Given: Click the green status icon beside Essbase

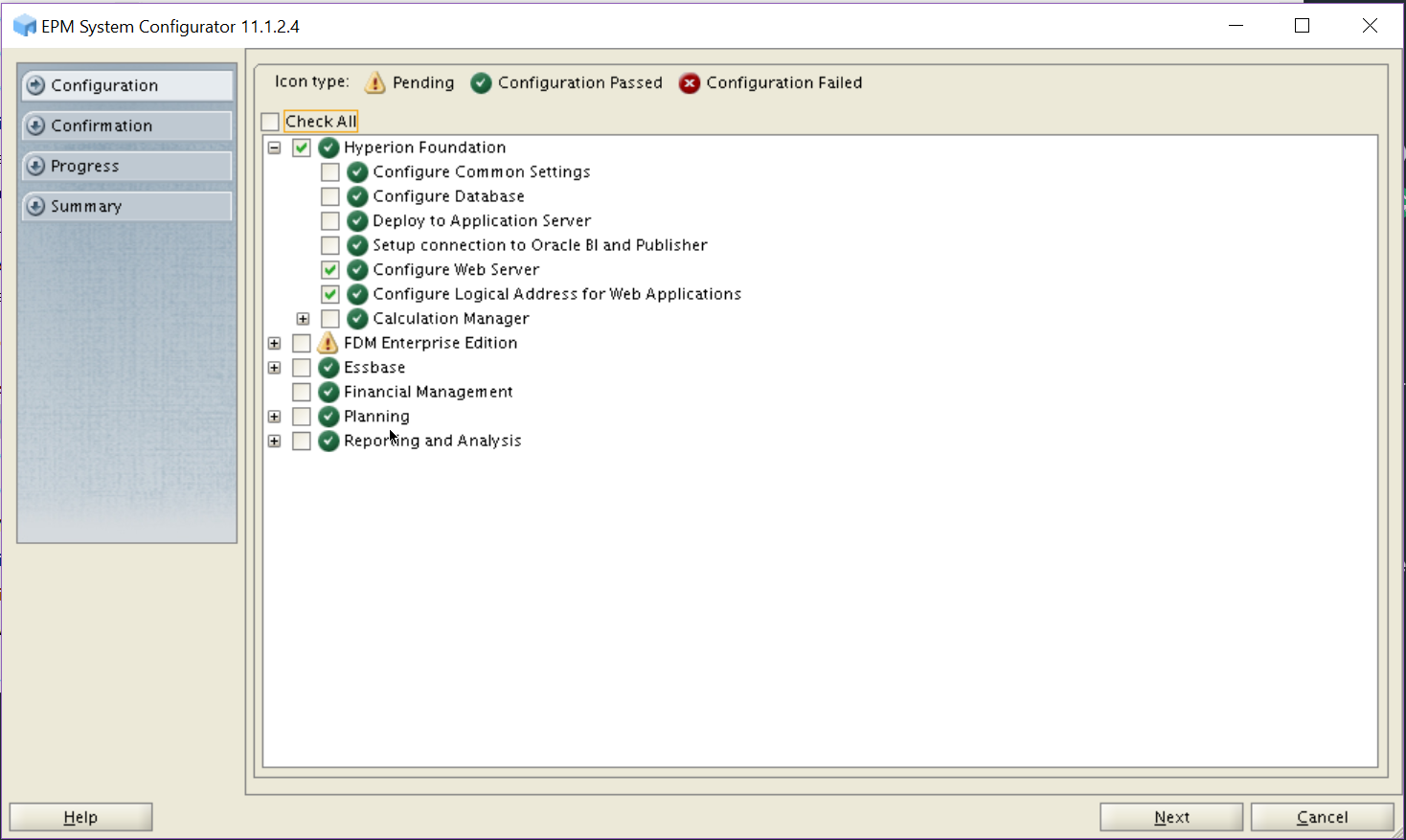Looking at the screenshot, I should pyautogui.click(x=329, y=368).
